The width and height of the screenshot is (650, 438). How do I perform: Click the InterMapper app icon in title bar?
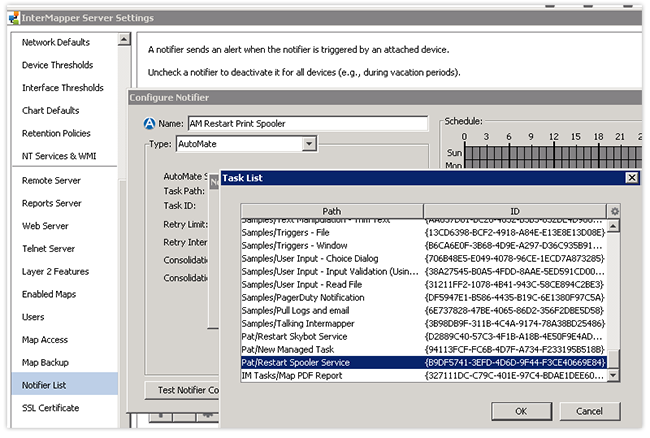point(14,18)
